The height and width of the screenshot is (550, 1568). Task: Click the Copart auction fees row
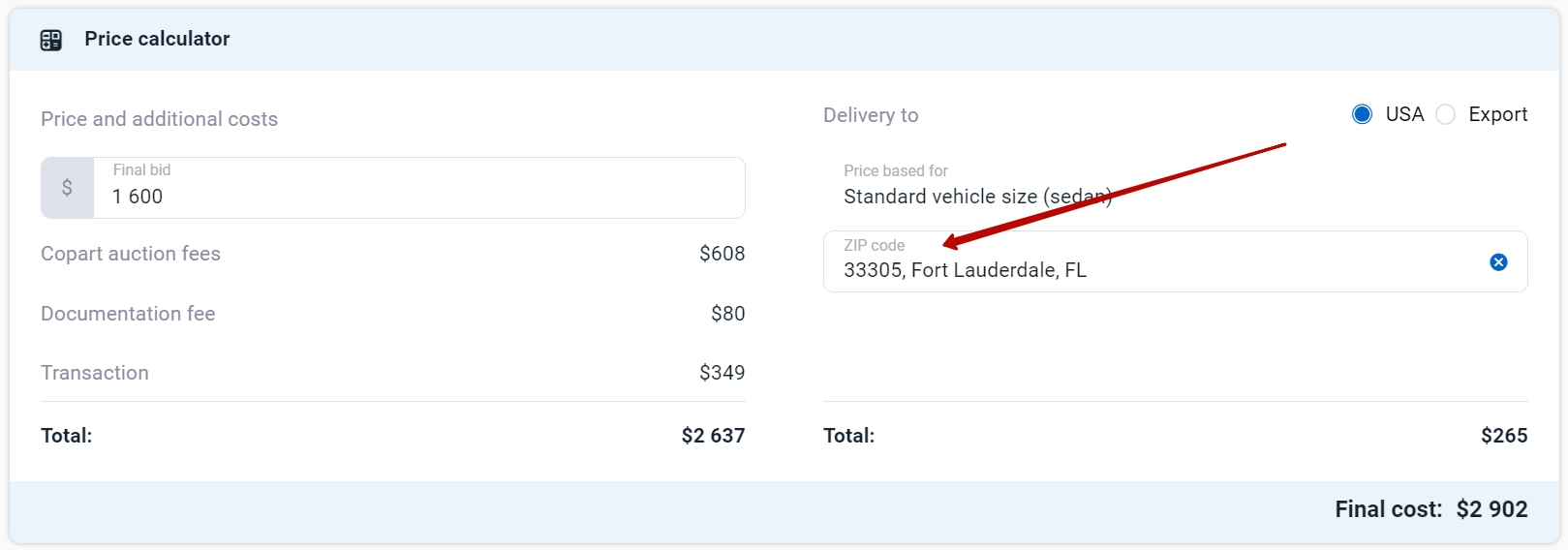pyautogui.click(x=393, y=254)
